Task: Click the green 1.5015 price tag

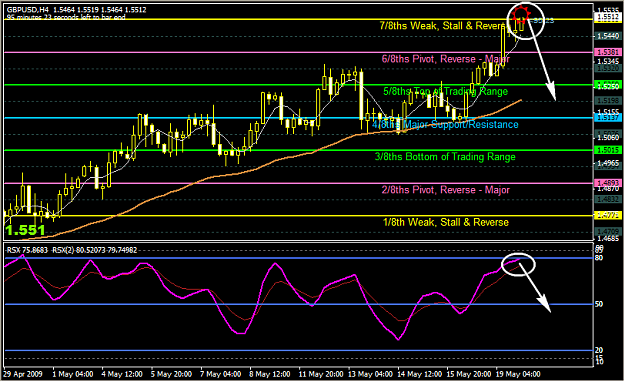Action: (607, 150)
